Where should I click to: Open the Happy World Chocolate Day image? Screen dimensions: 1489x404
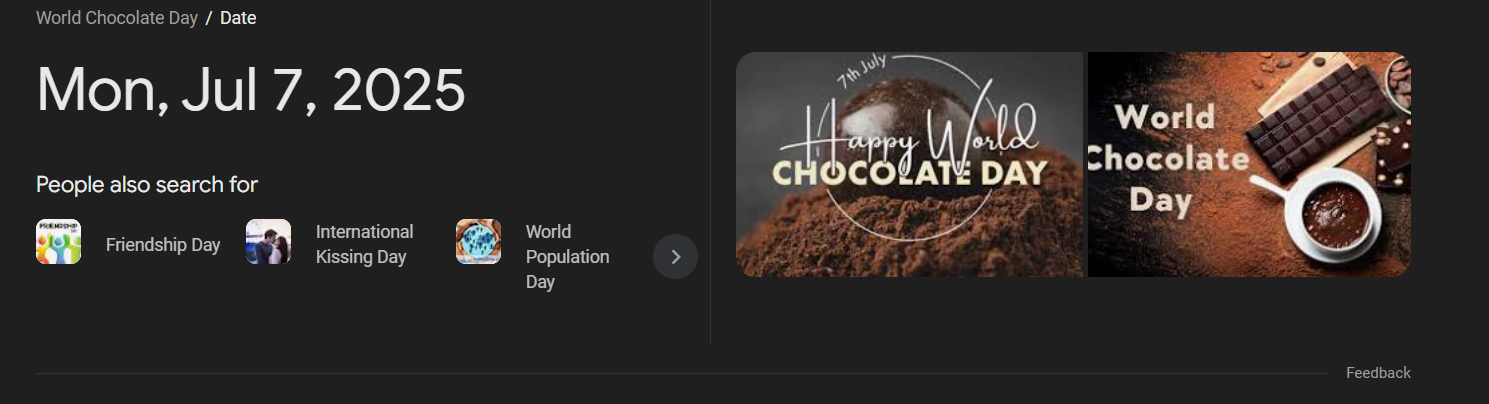(x=910, y=164)
